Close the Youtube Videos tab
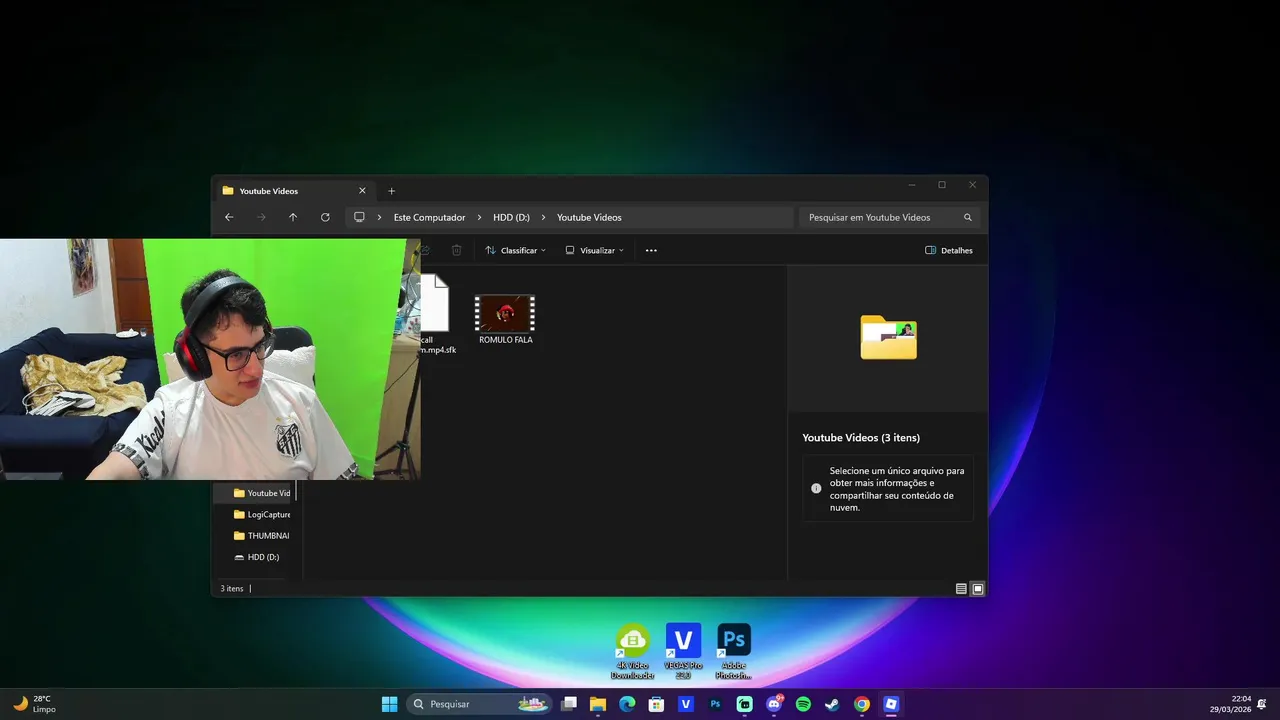Screen dimensions: 1280x720 362,191
